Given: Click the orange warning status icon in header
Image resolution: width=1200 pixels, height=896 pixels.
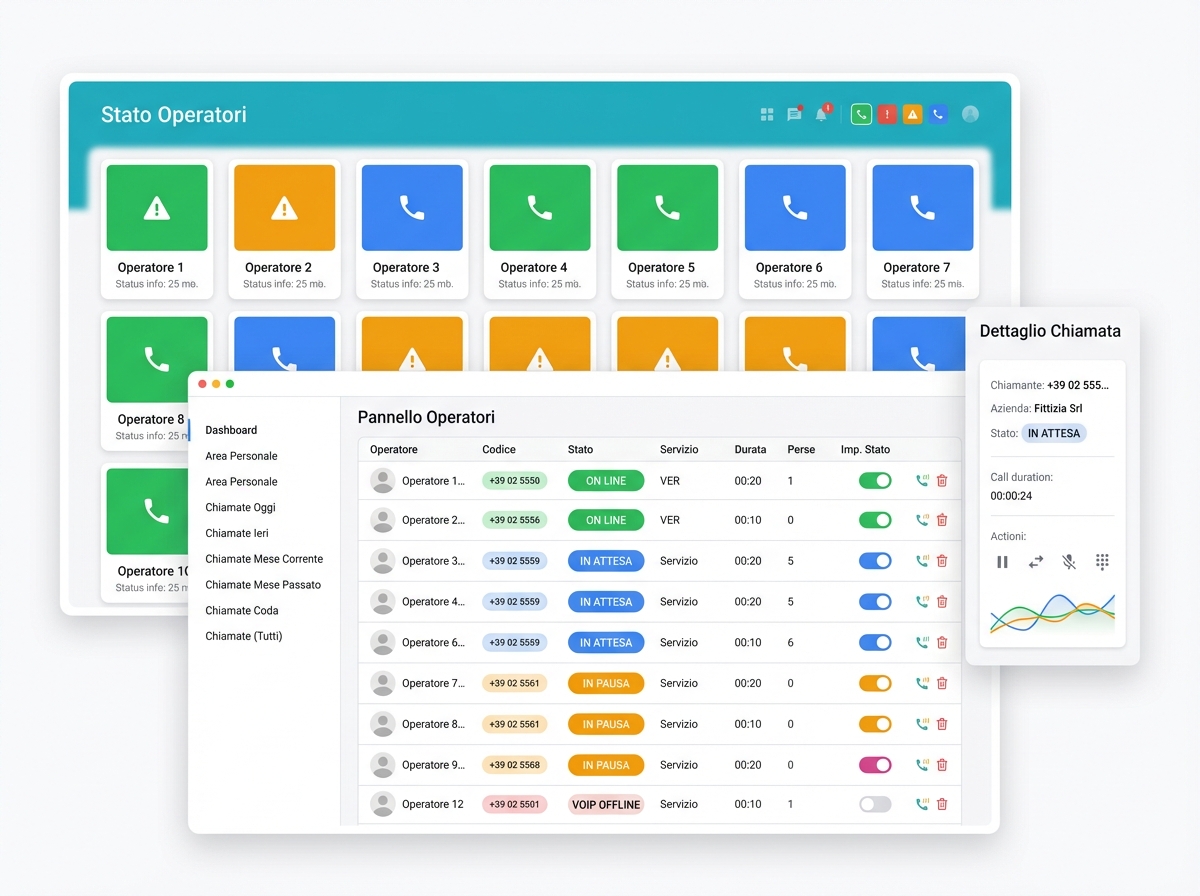Looking at the screenshot, I should click(912, 114).
